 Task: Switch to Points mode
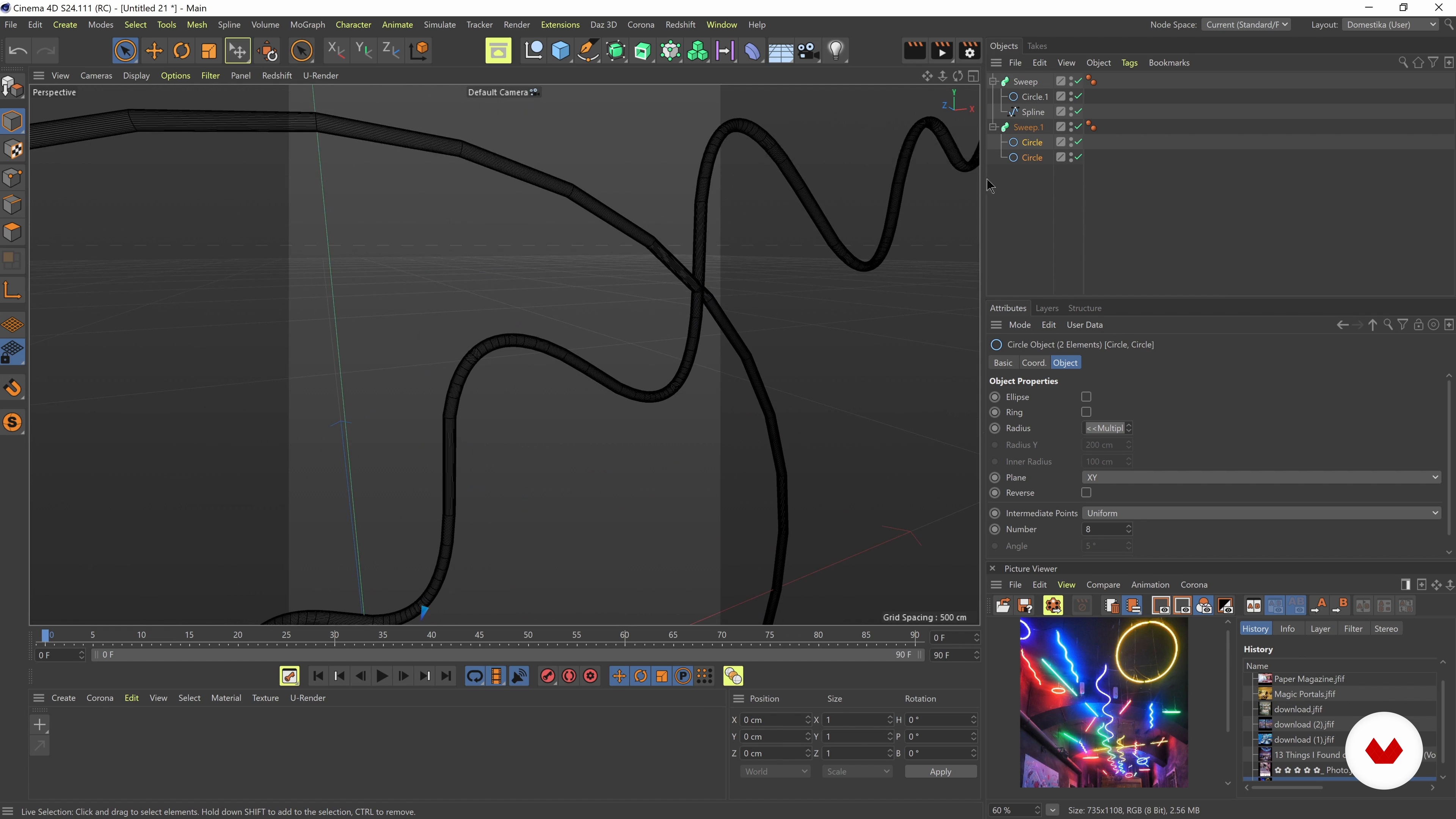click(13, 178)
